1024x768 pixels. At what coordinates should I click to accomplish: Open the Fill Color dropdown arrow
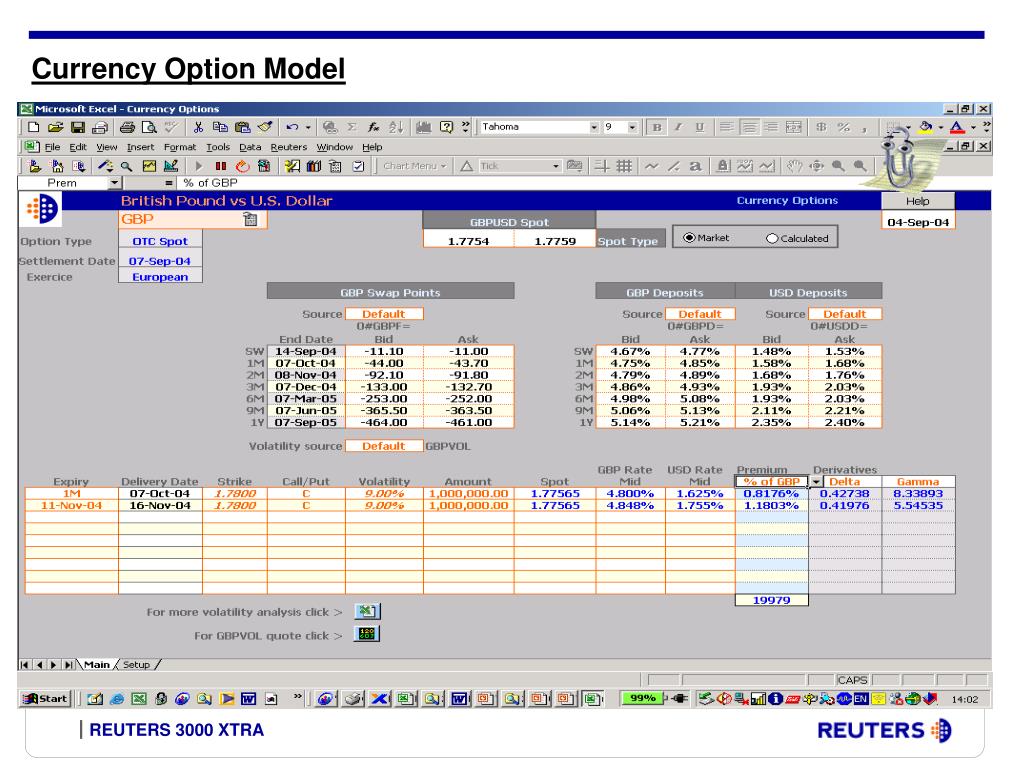click(940, 127)
